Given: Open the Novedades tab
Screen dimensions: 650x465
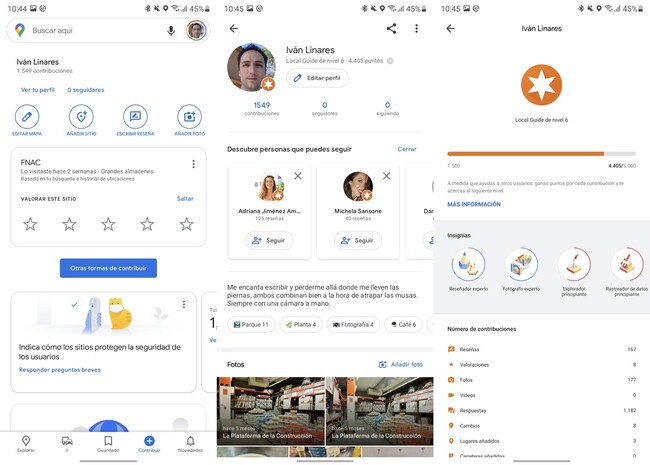Looking at the screenshot, I should tap(190, 443).
